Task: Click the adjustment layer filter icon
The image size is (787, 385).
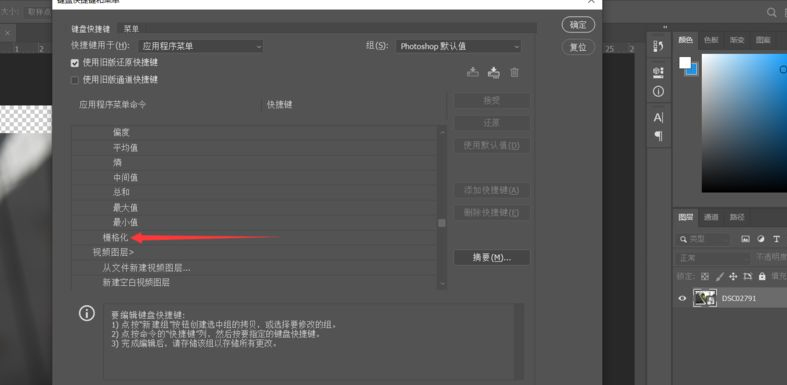Action: pyautogui.click(x=761, y=239)
